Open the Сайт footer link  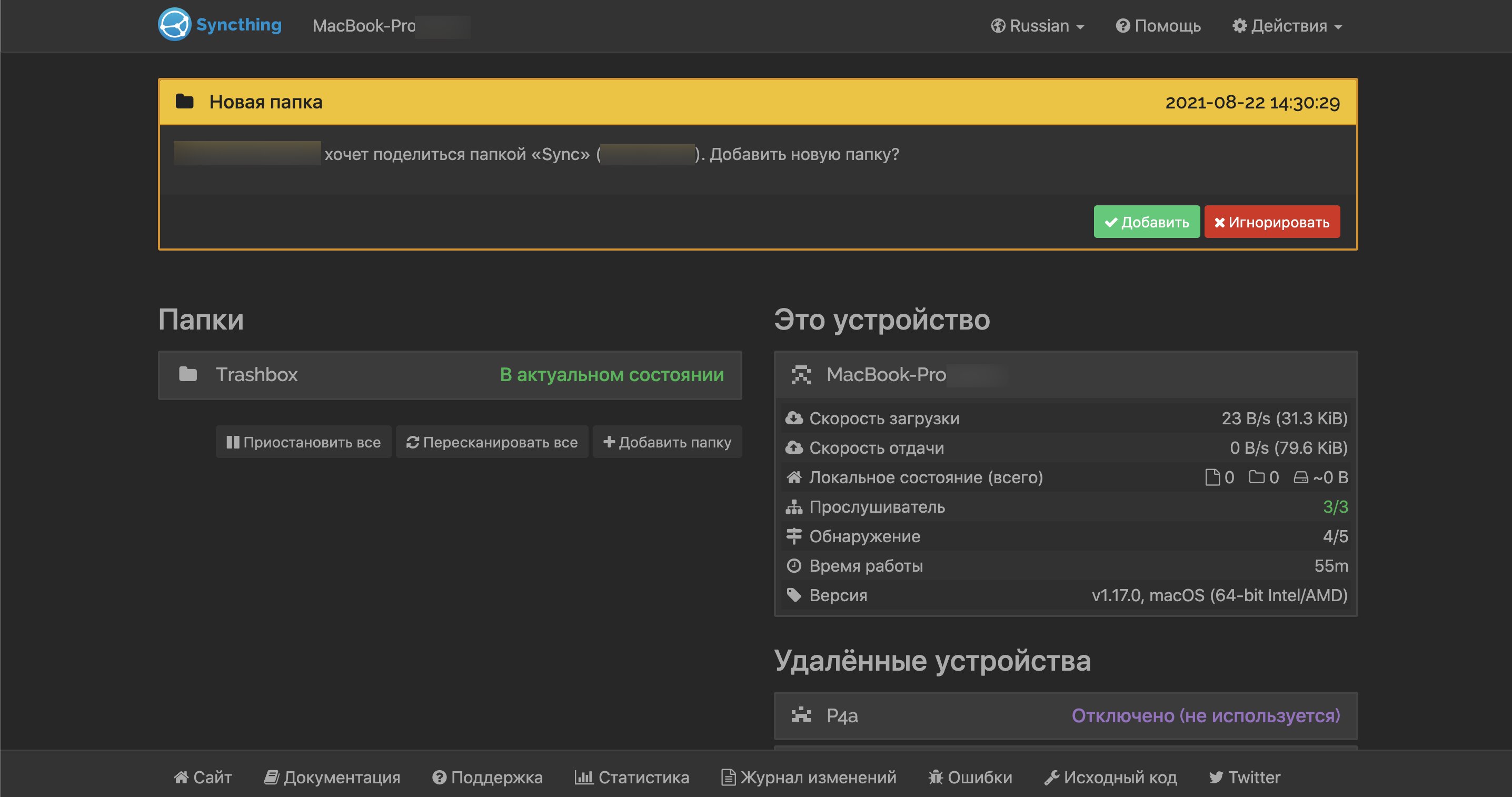click(203, 777)
